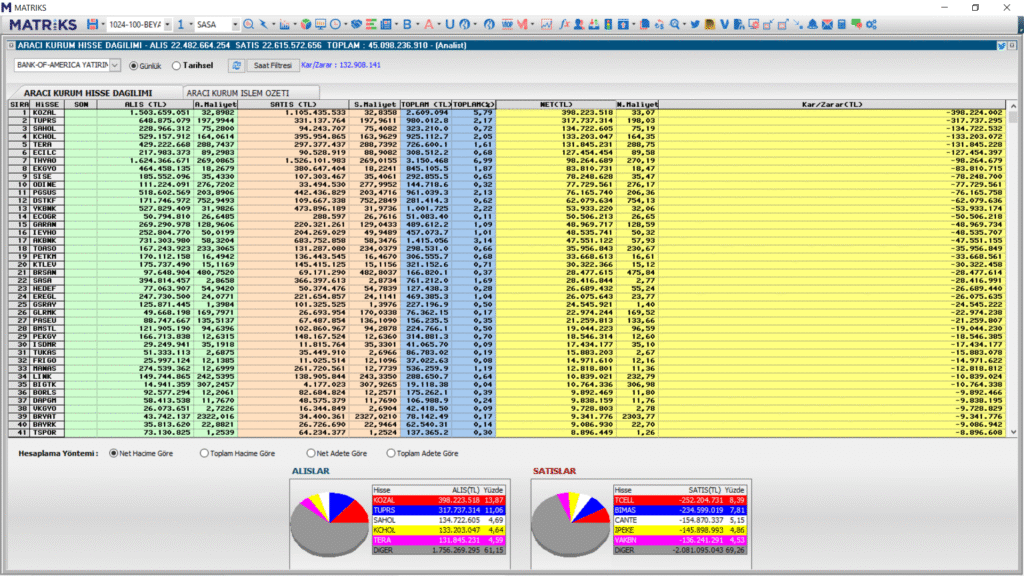Open the SASA symbol dropdown
Screen dimensions: 1024x576
234,23
